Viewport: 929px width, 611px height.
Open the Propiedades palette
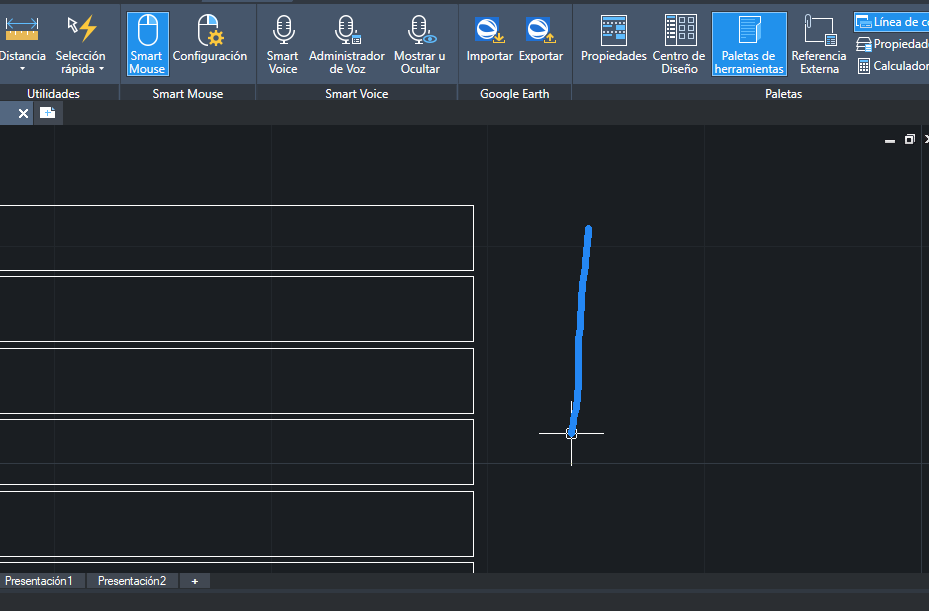pos(614,39)
